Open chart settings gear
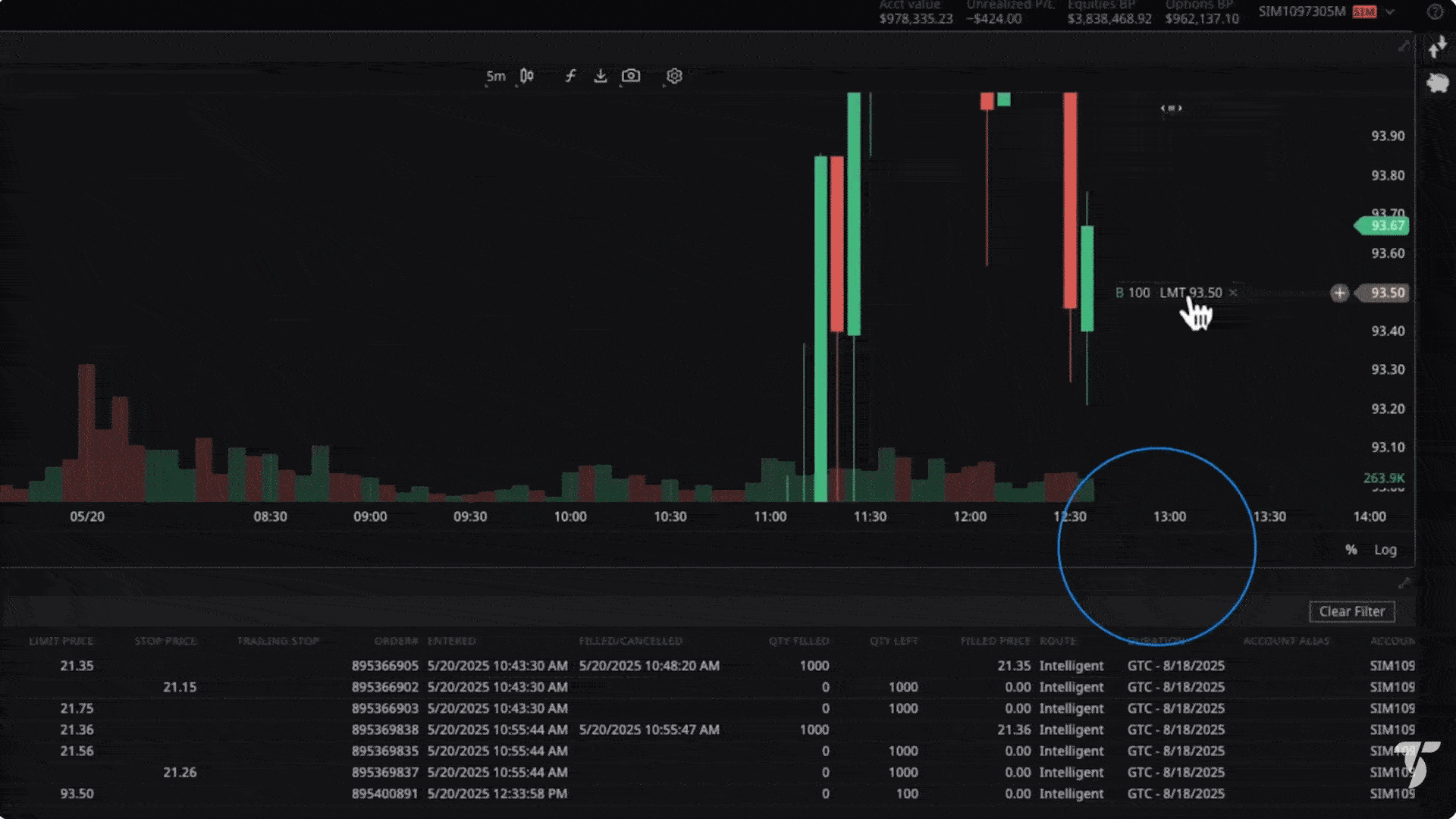This screenshot has height=819, width=1456. pos(674,76)
